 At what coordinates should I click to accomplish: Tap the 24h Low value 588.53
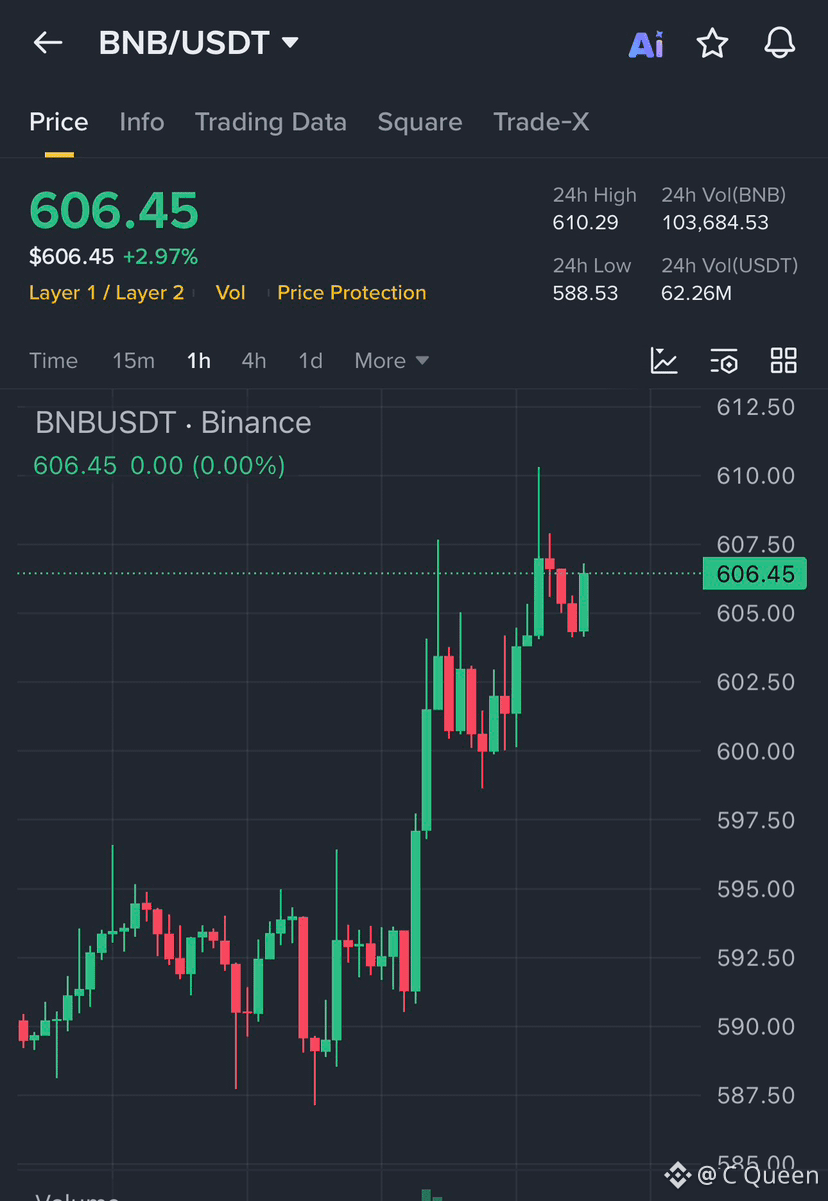pos(586,294)
